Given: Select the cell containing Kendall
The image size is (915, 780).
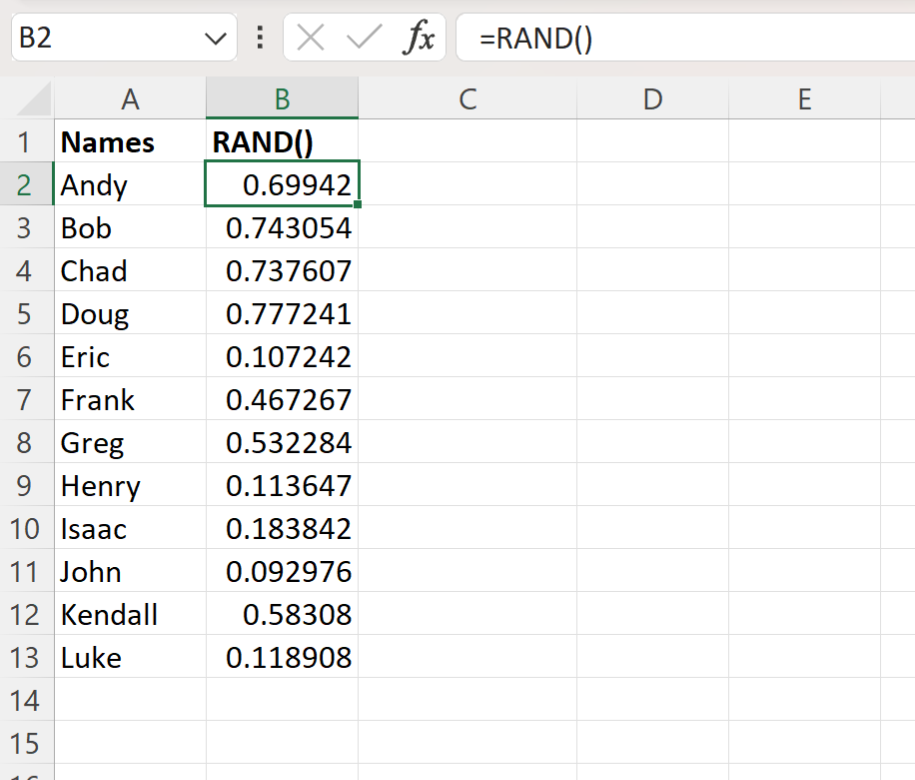Looking at the screenshot, I should (x=130, y=614).
